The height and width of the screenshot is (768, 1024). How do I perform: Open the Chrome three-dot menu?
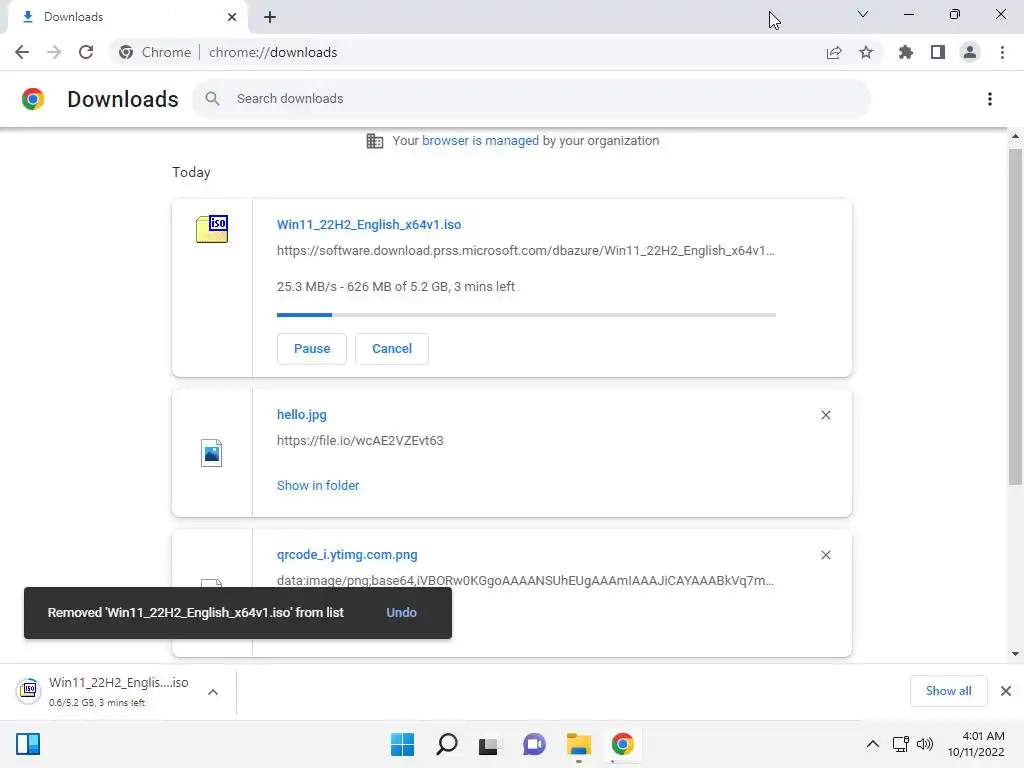pos(1002,52)
